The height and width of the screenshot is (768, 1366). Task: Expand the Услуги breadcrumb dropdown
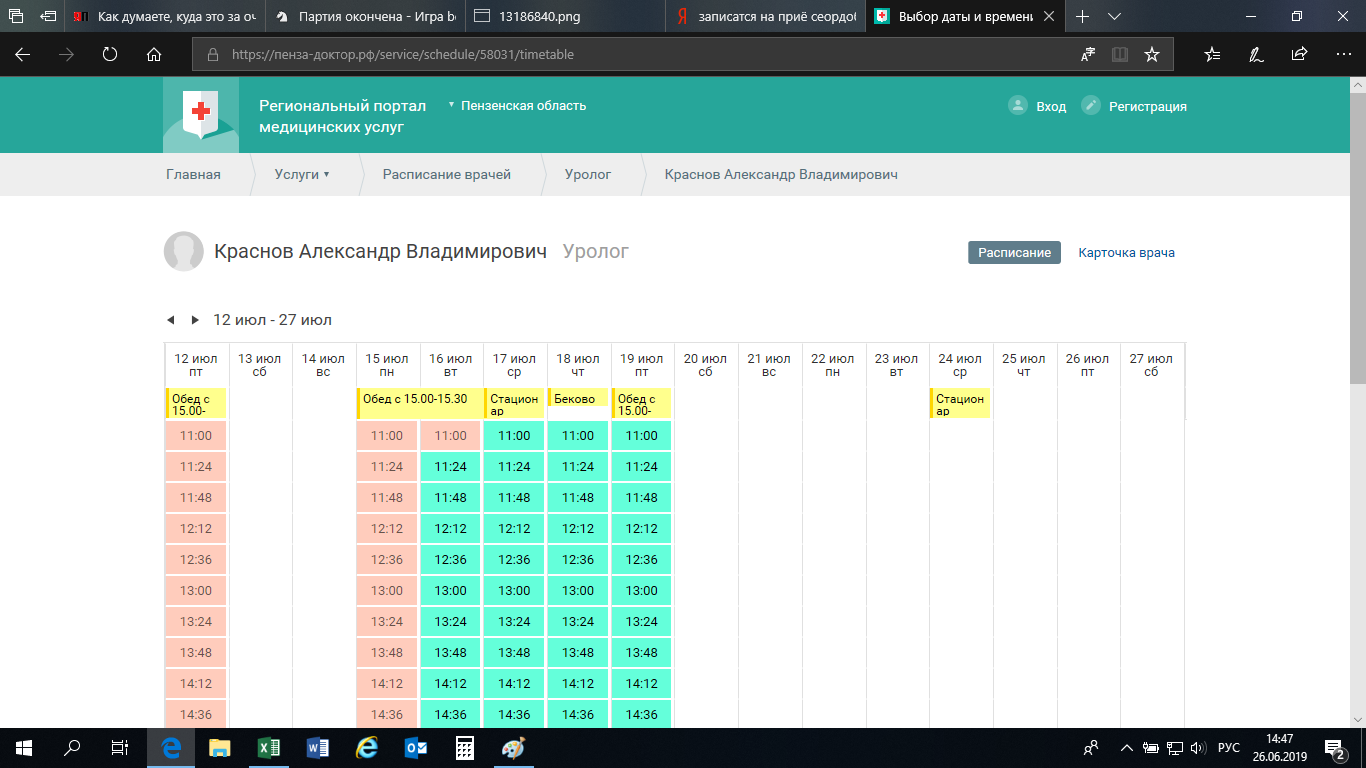click(302, 175)
